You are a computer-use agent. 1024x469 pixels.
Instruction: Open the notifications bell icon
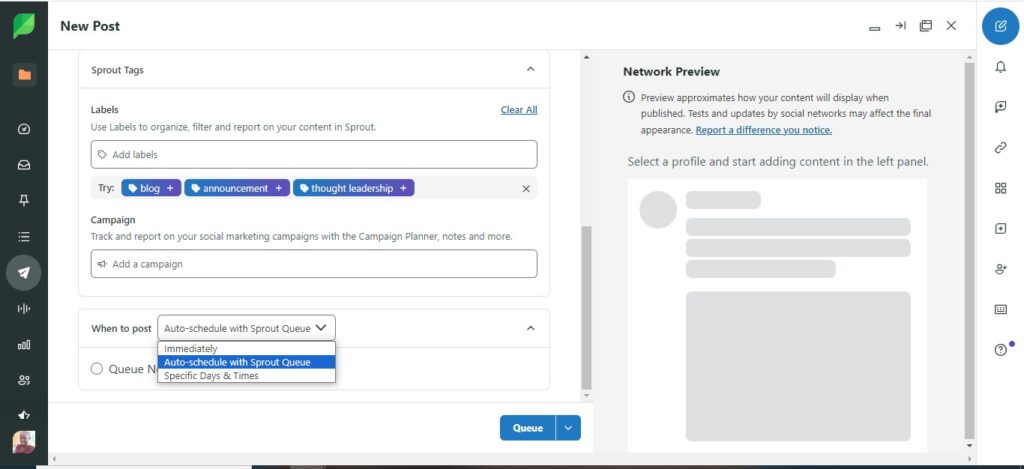1000,67
